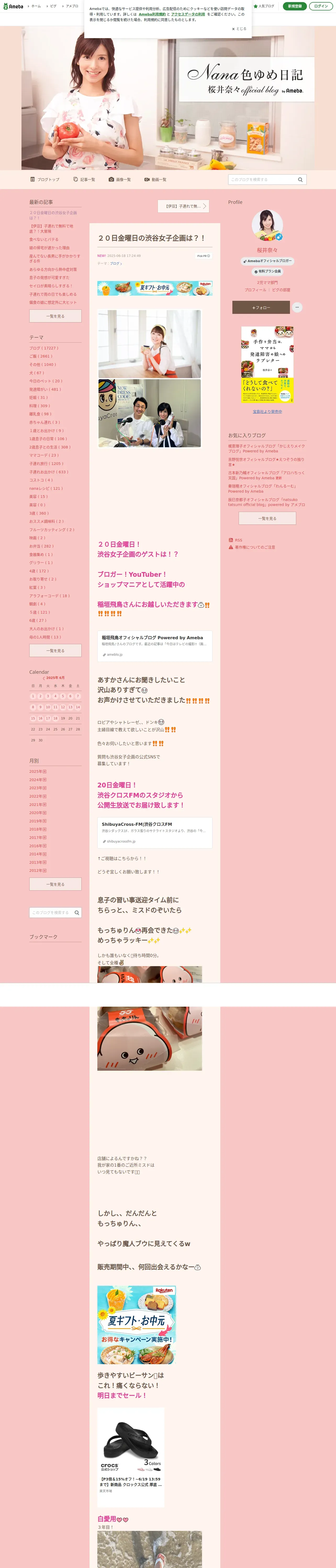This screenshot has width=336, height=1568.
Task: Open the theme ブログ link under title
Action: click(116, 264)
